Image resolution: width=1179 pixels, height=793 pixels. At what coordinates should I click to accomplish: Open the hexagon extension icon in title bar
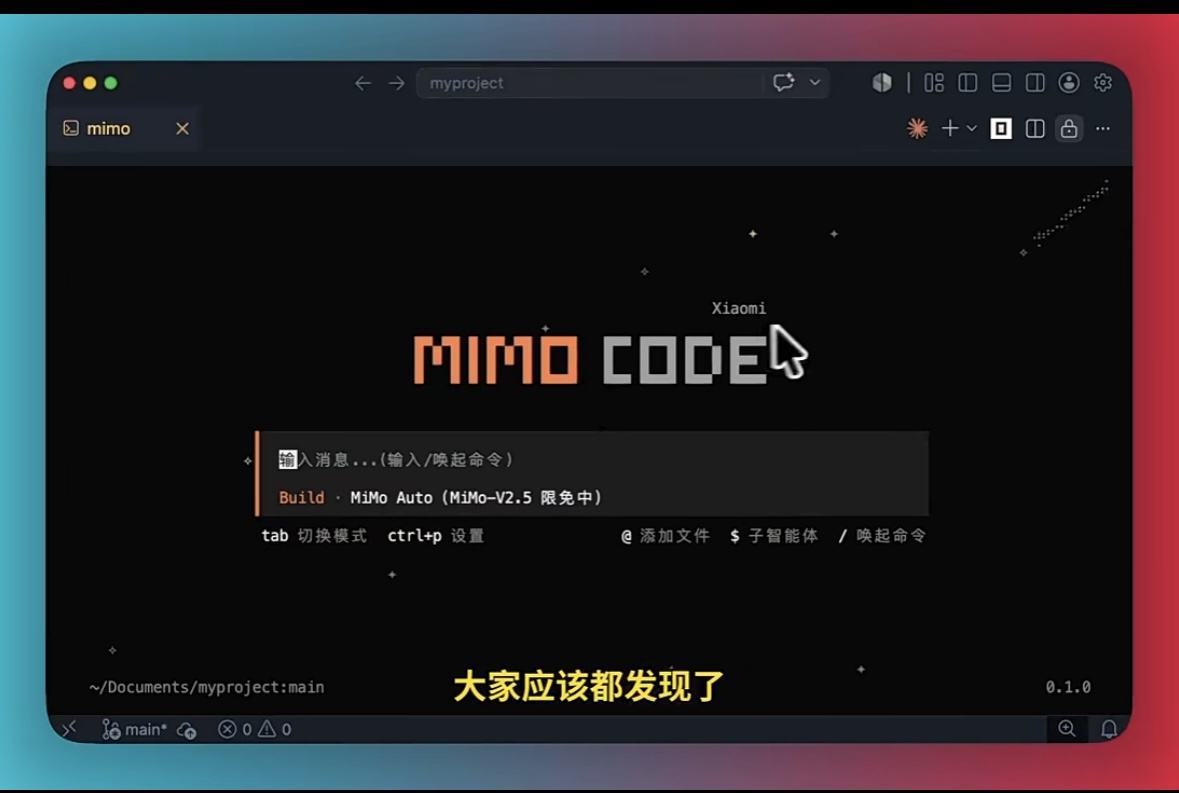882,83
